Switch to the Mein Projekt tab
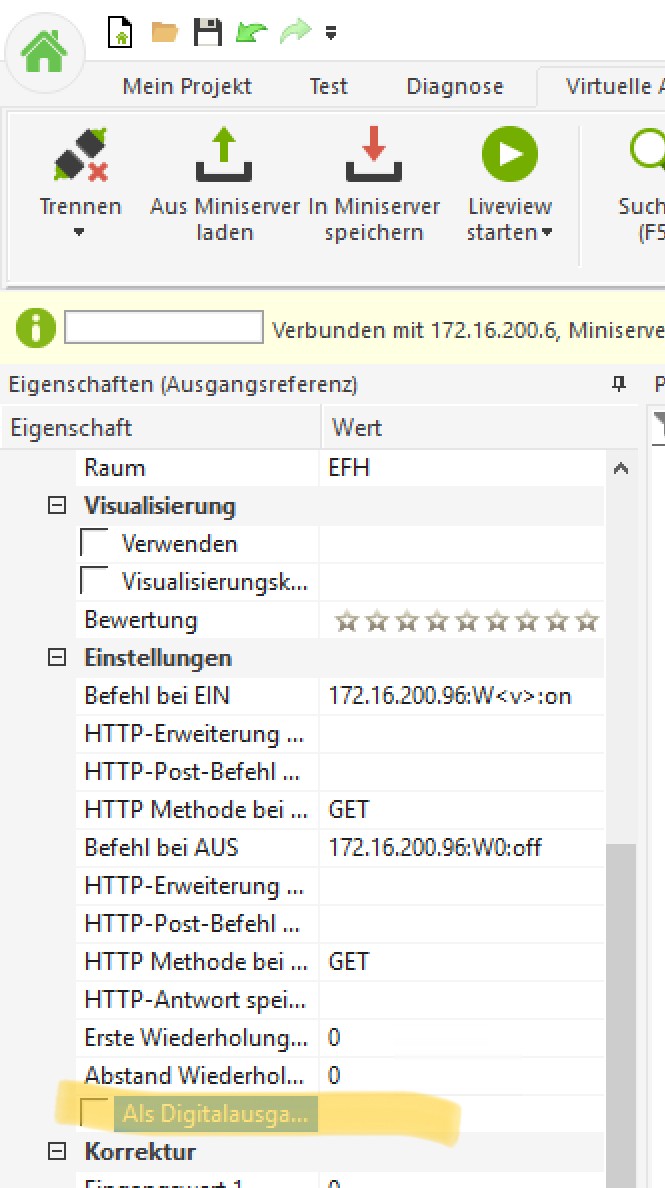Viewport: 665px width, 1188px height. (x=187, y=86)
